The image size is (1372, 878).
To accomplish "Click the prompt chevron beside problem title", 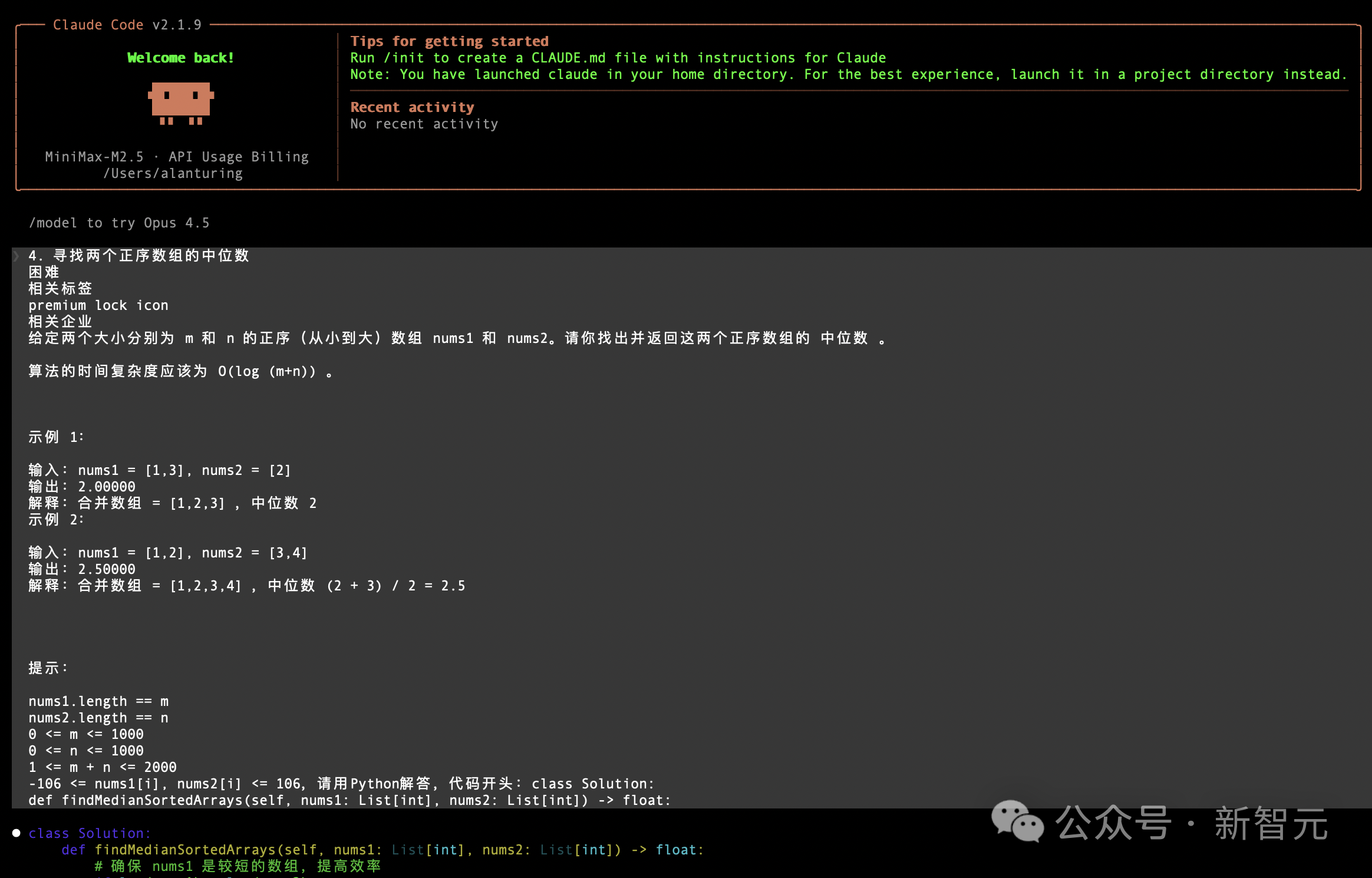I will pyautogui.click(x=16, y=256).
